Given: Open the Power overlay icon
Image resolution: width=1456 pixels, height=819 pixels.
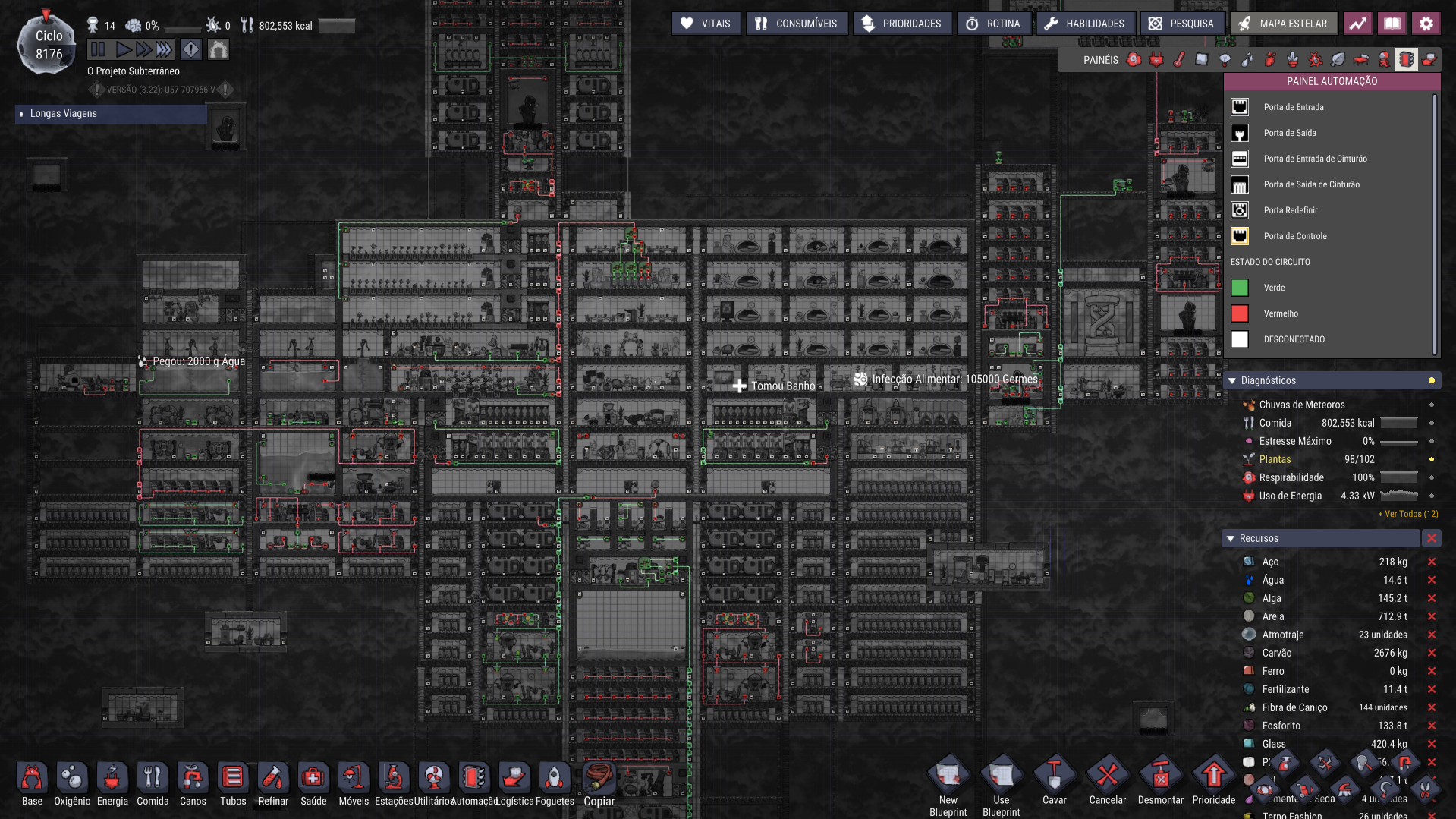Looking at the screenshot, I should (x=1156, y=59).
